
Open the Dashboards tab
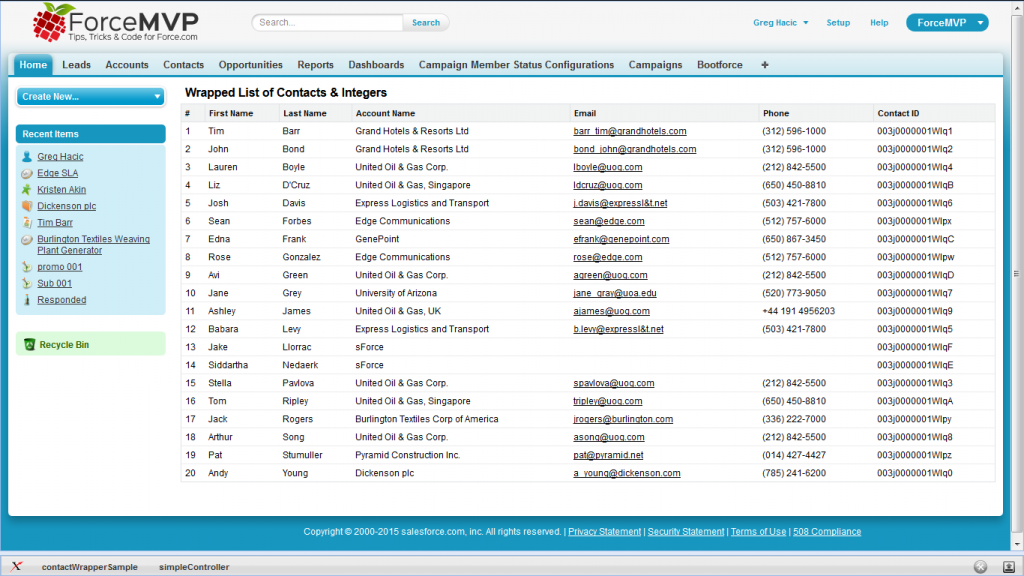click(x=376, y=65)
